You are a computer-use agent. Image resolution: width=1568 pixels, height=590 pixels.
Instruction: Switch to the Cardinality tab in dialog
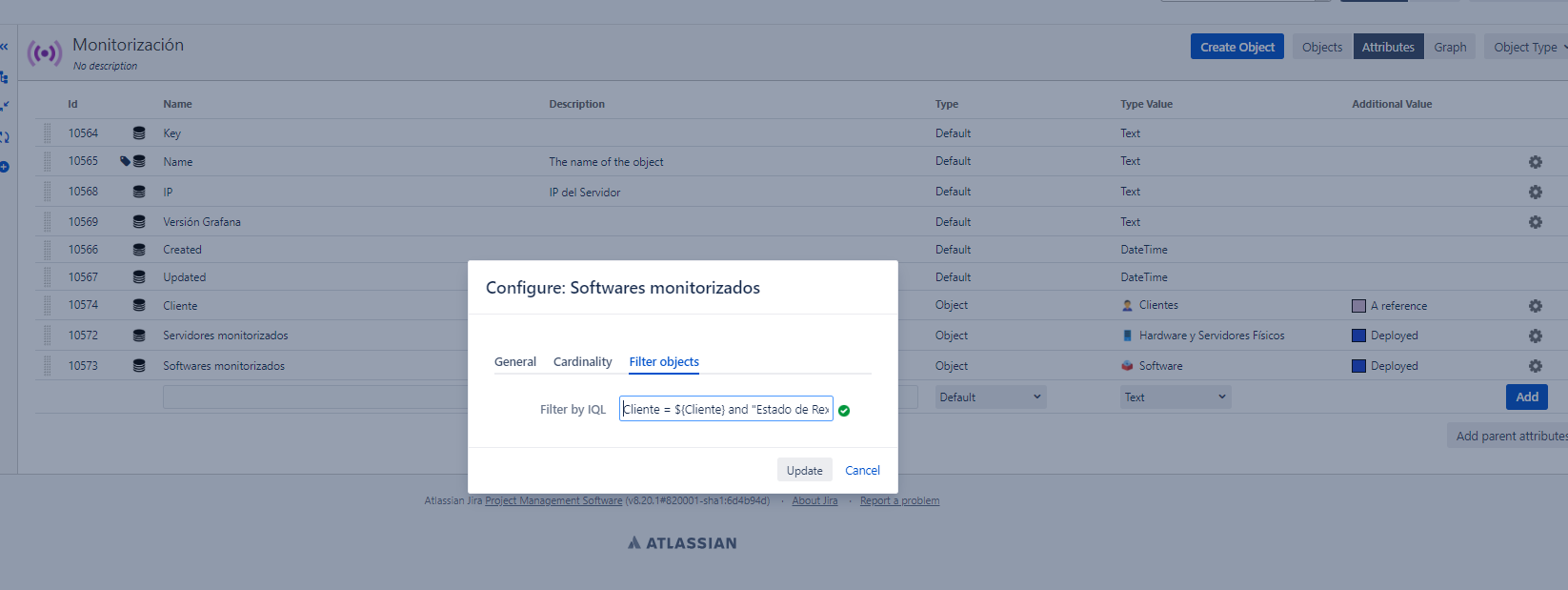coord(583,361)
